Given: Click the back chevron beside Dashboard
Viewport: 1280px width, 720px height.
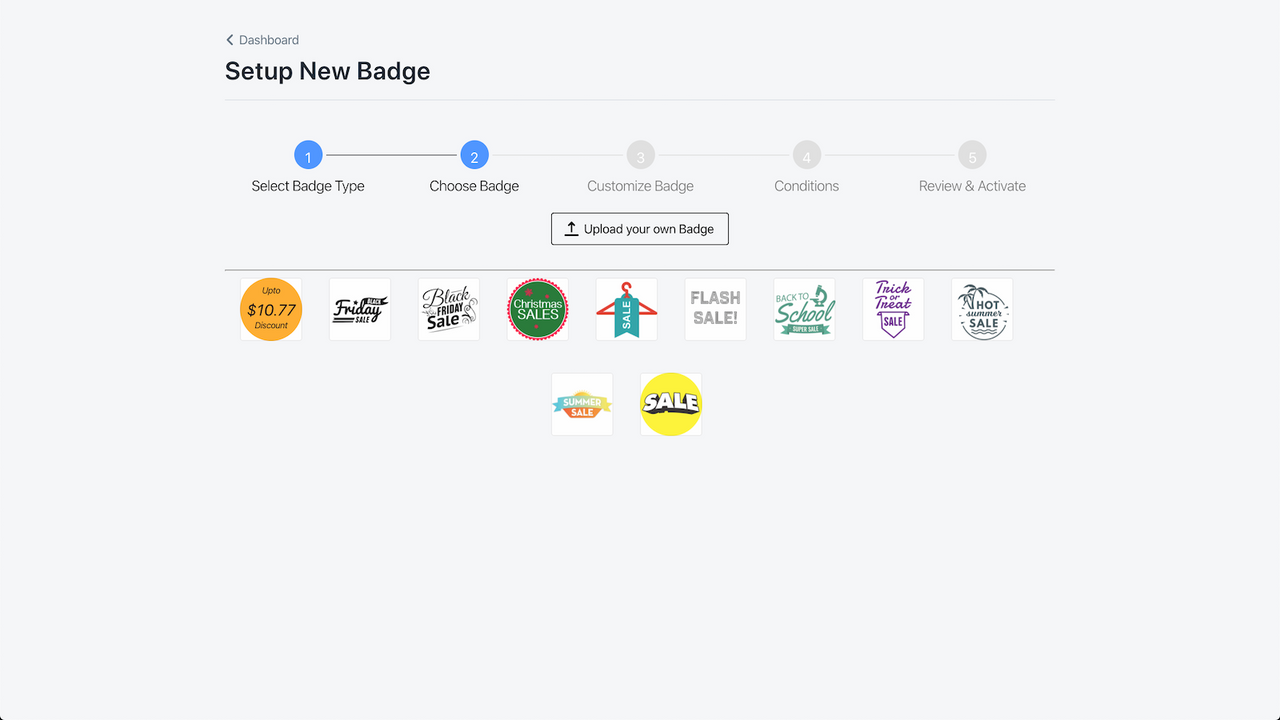Looking at the screenshot, I should 229,40.
